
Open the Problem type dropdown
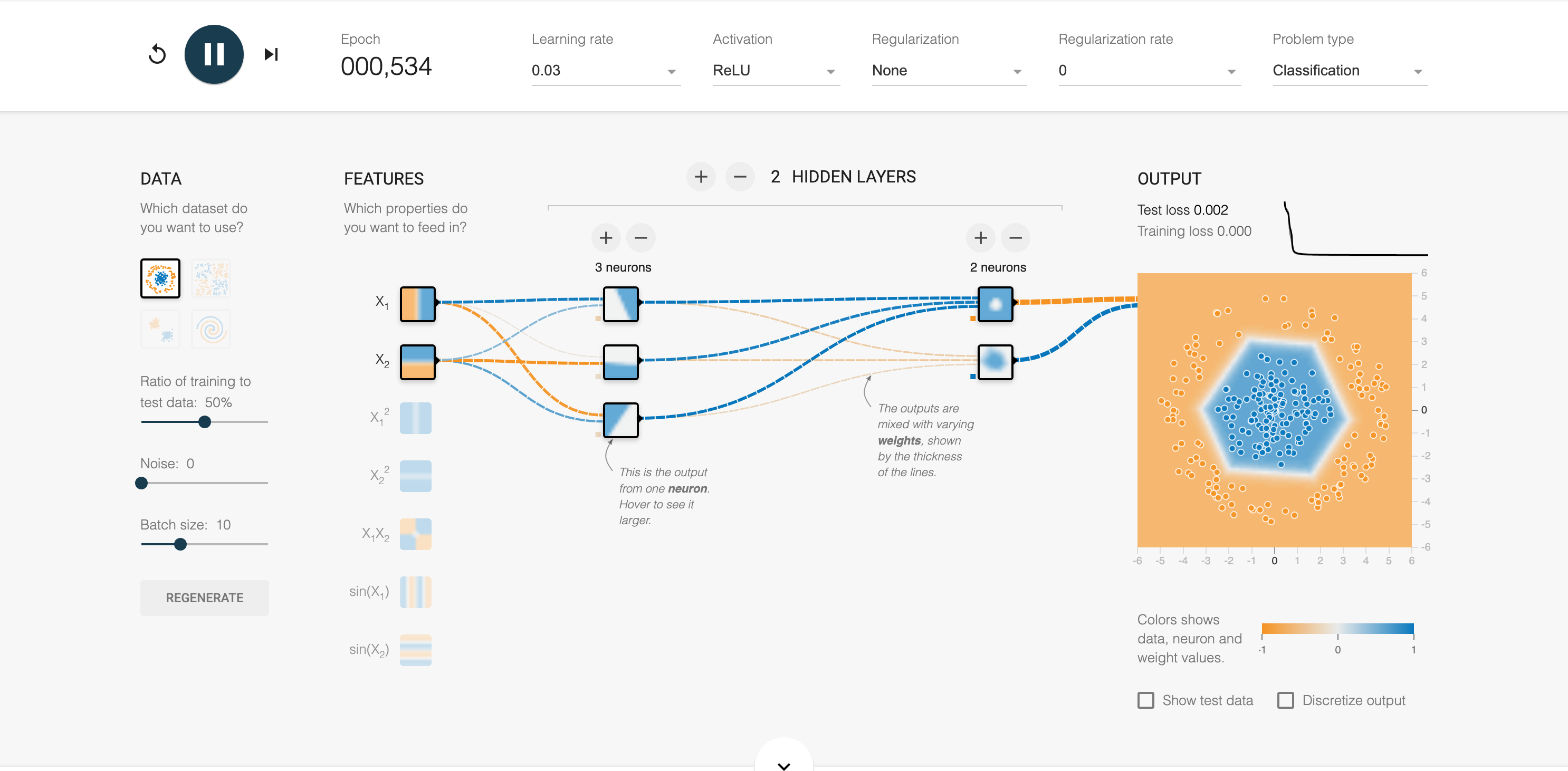(x=1350, y=71)
